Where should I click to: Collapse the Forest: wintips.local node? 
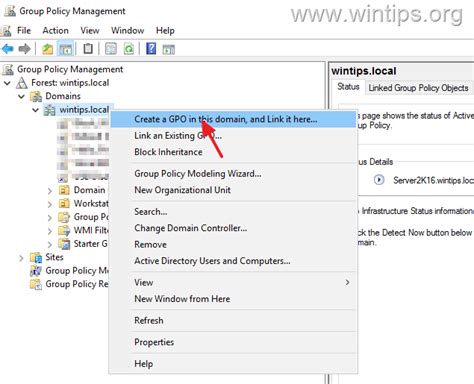point(7,83)
